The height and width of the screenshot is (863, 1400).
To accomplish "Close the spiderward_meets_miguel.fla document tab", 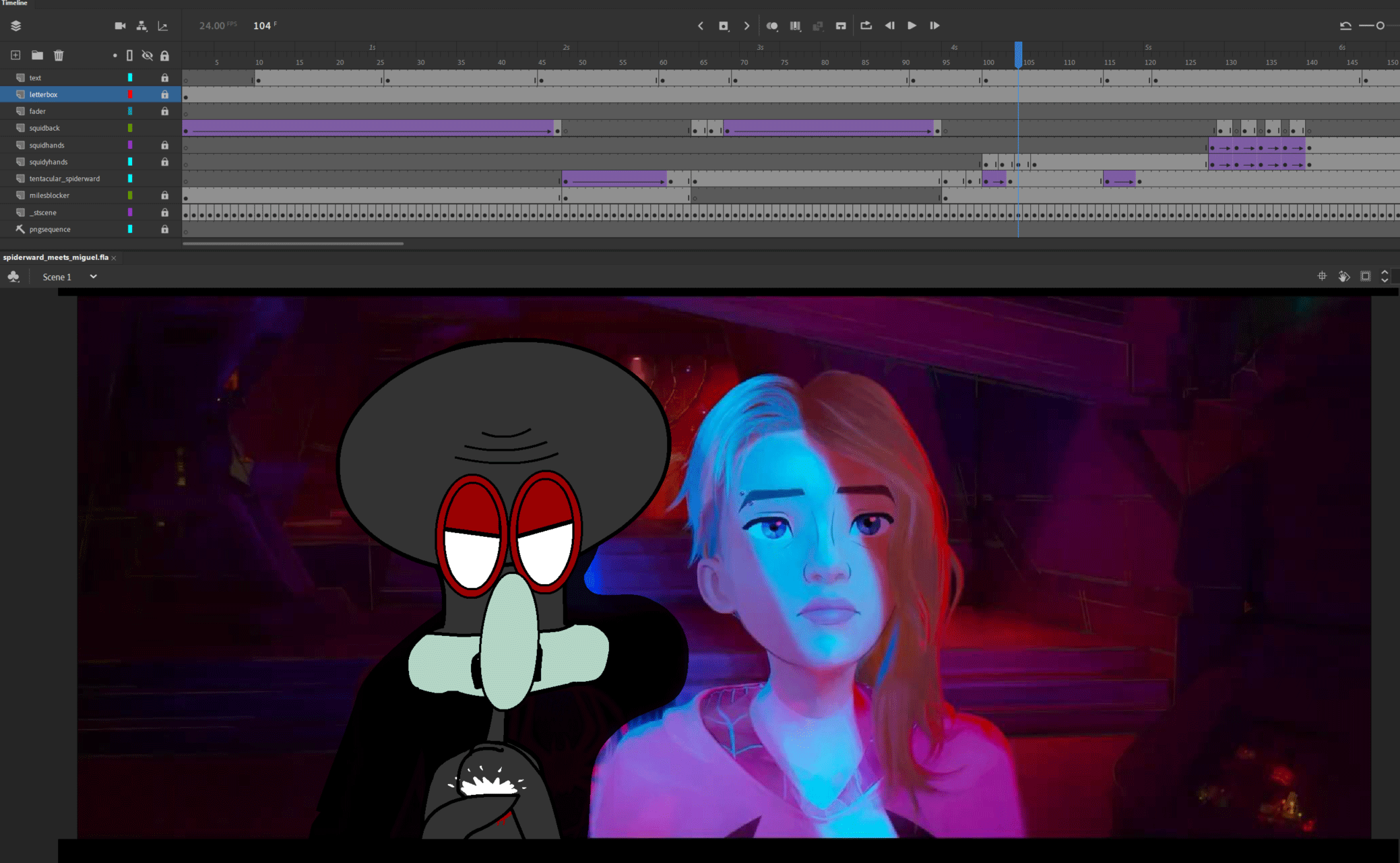I will pyautogui.click(x=114, y=258).
